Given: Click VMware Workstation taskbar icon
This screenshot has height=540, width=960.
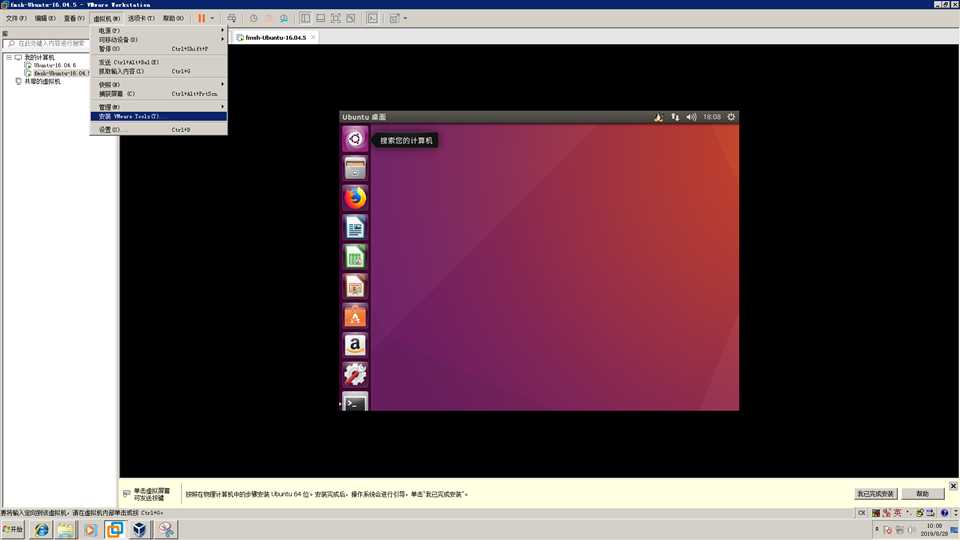Looking at the screenshot, I should [114, 529].
